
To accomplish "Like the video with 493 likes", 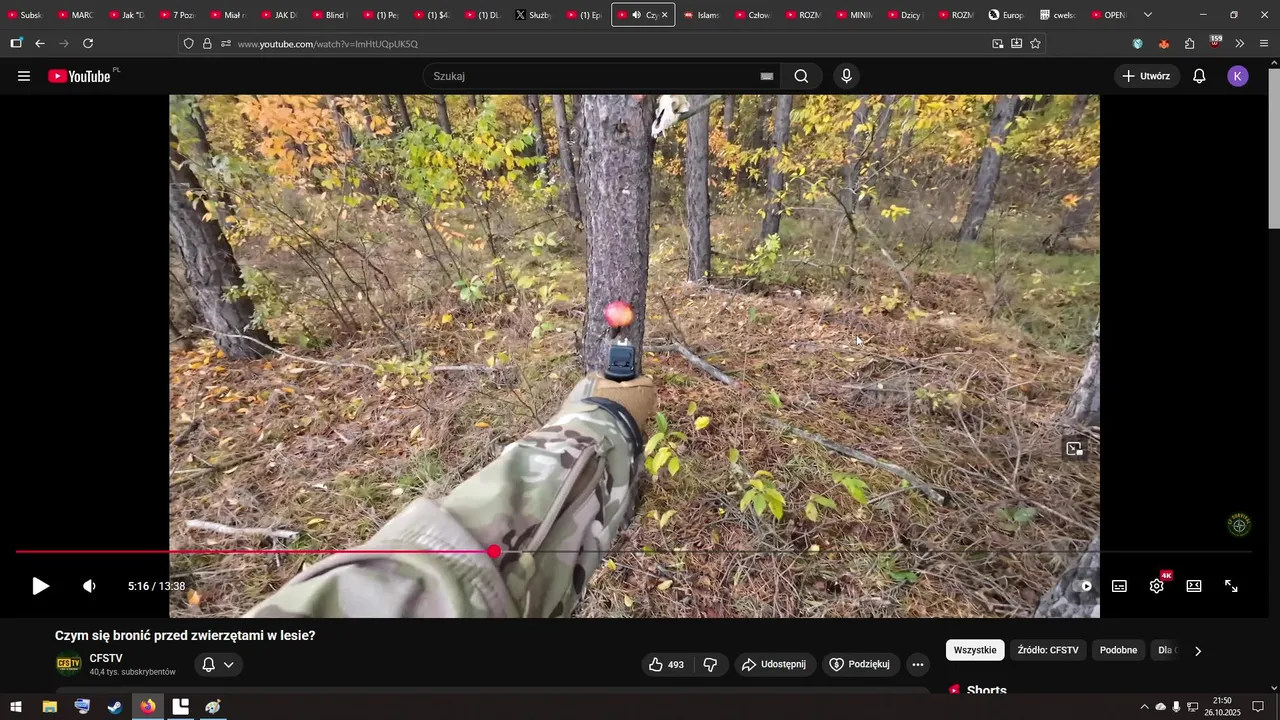I will 667,664.
